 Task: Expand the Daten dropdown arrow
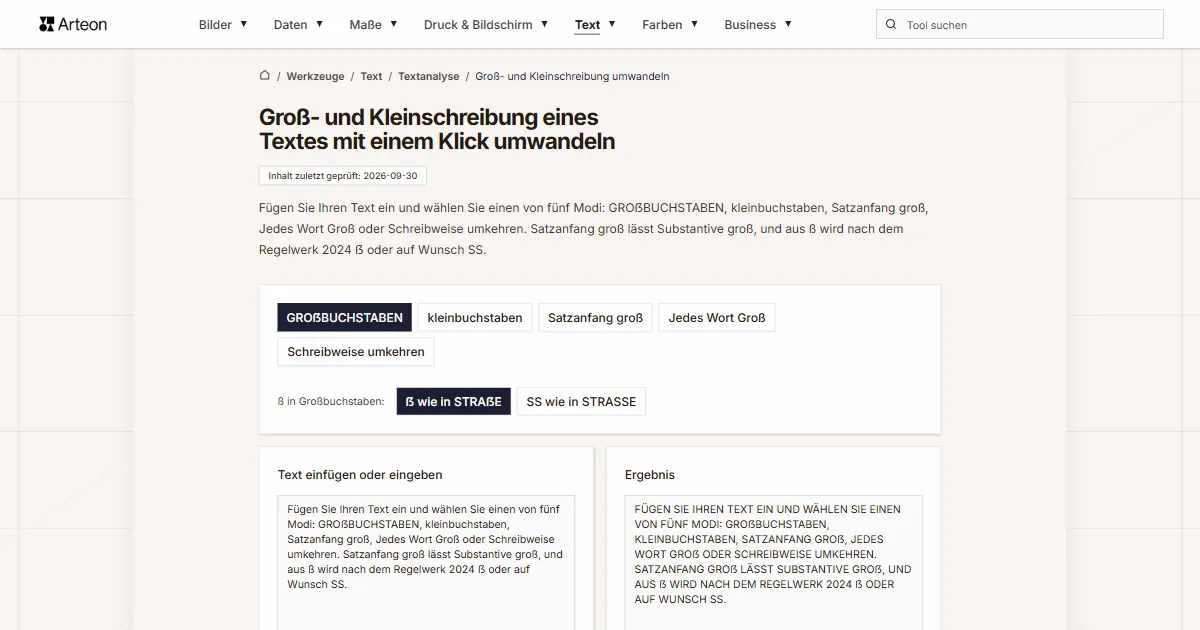pyautogui.click(x=319, y=24)
